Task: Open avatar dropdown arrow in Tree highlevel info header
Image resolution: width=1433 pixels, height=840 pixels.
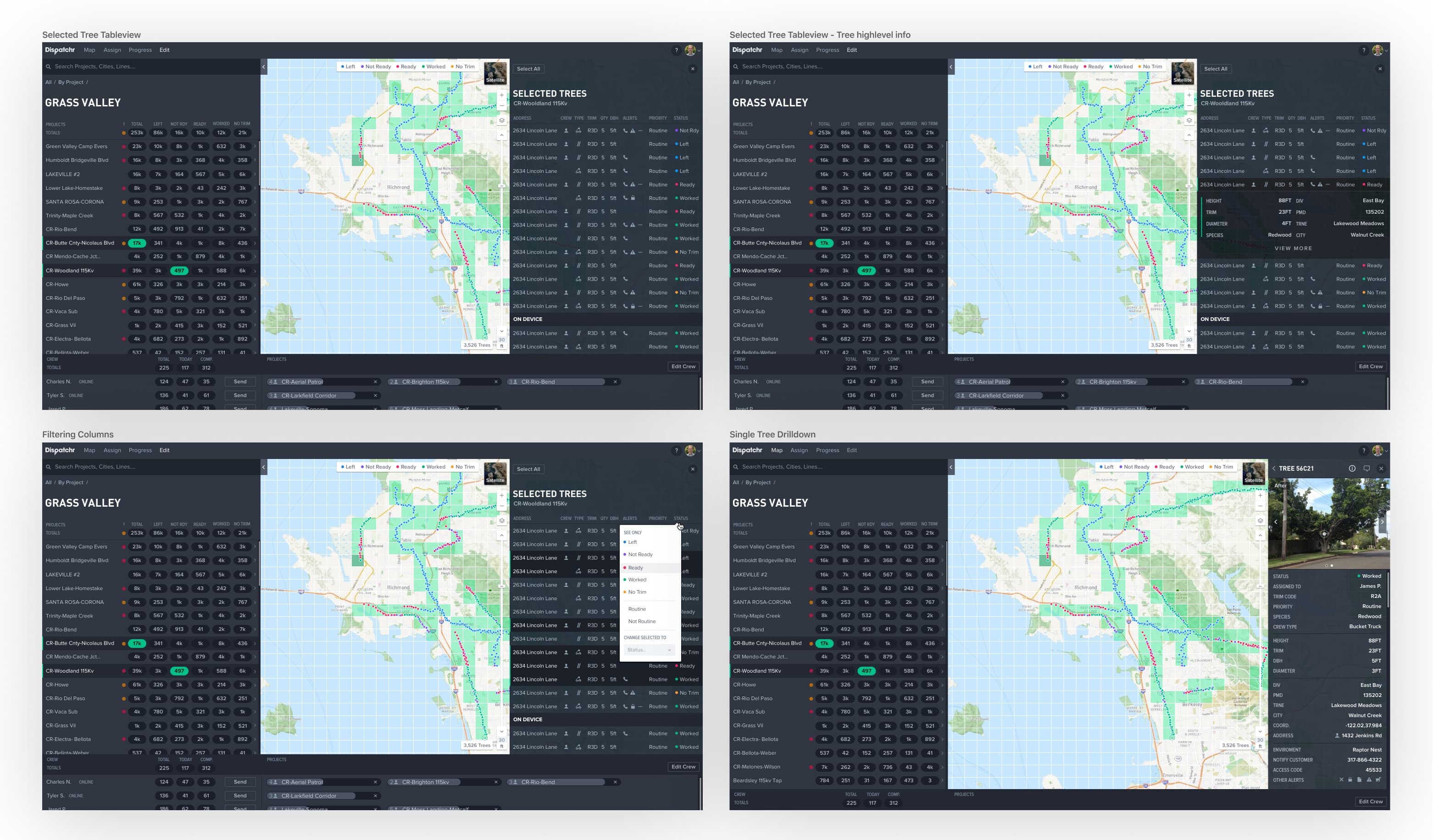Action: 1387,50
